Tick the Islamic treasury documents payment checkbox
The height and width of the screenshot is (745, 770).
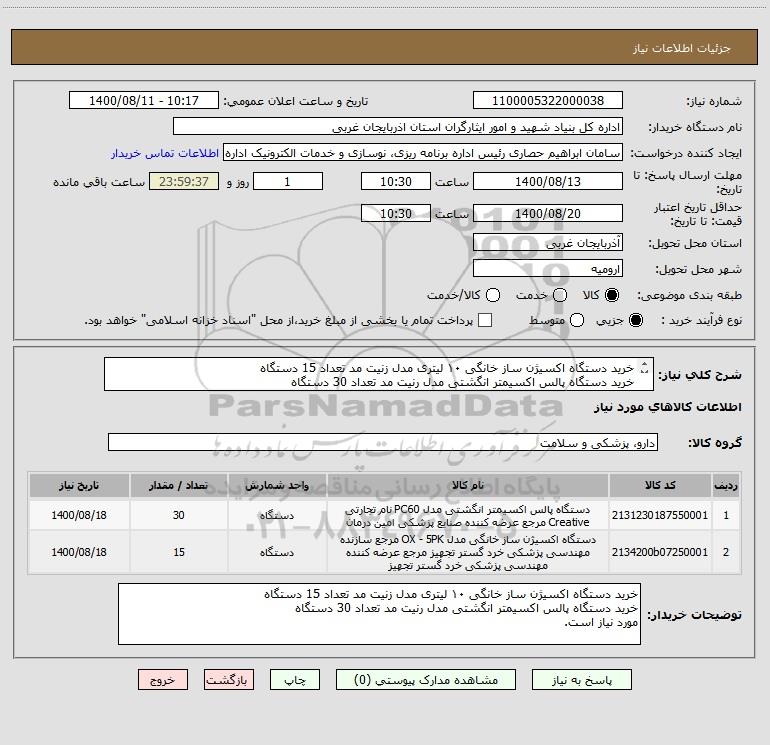click(x=485, y=320)
